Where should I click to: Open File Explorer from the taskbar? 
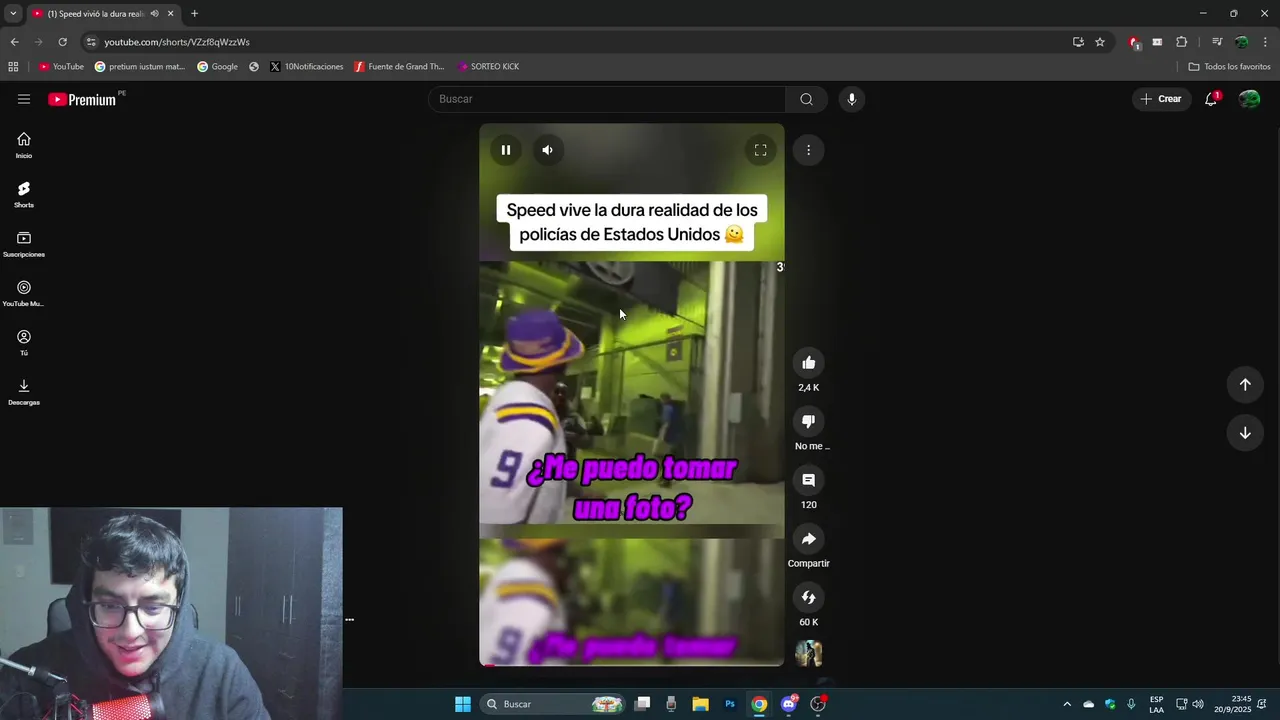tap(700, 704)
